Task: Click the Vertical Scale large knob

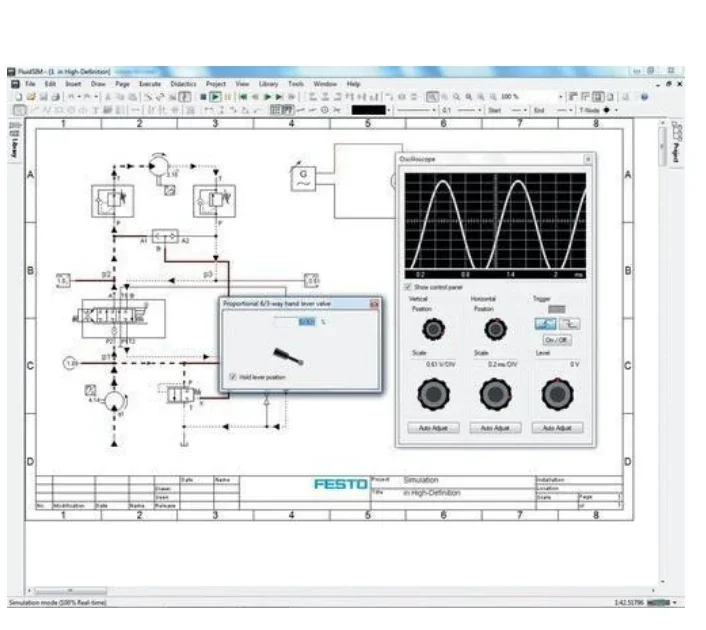Action: click(x=434, y=394)
